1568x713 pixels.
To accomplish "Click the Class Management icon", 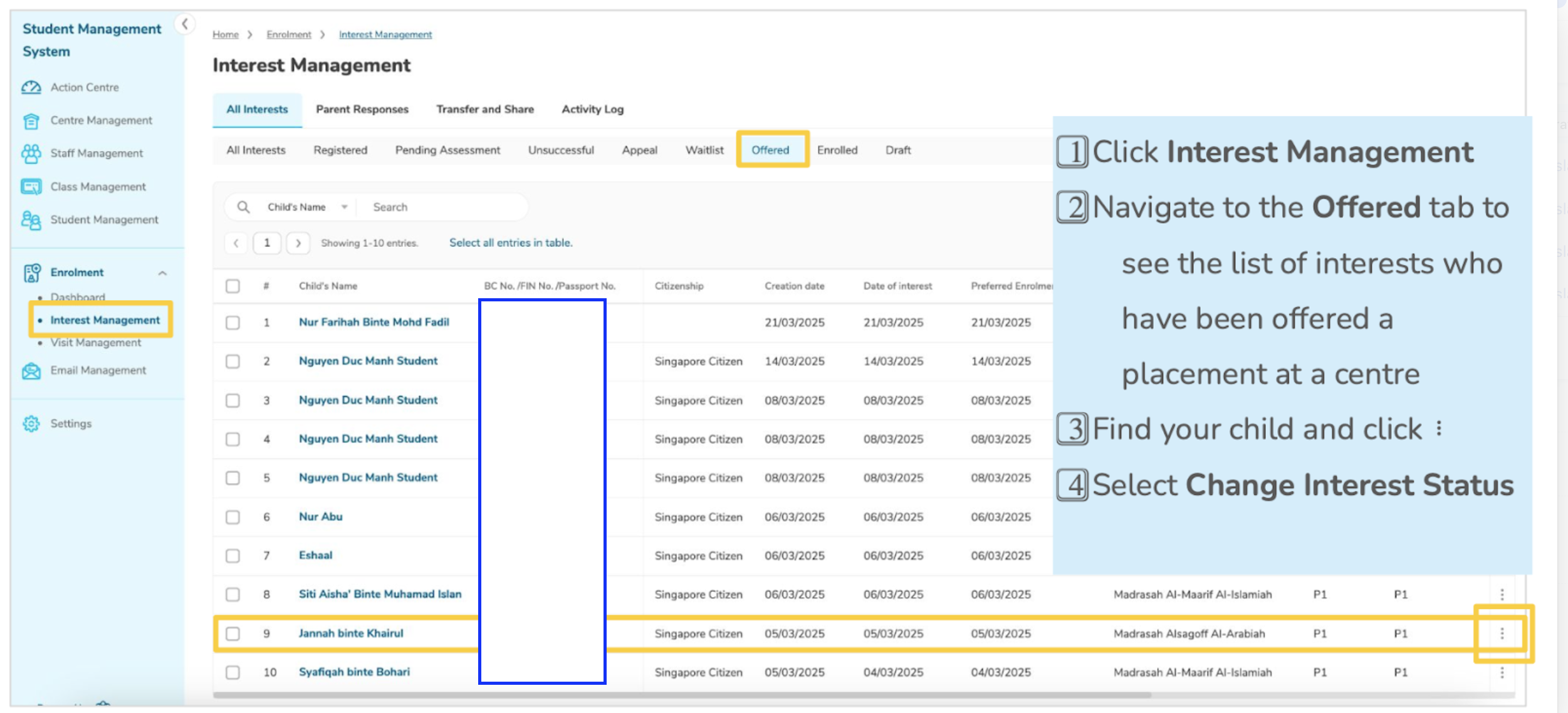I will (x=31, y=187).
